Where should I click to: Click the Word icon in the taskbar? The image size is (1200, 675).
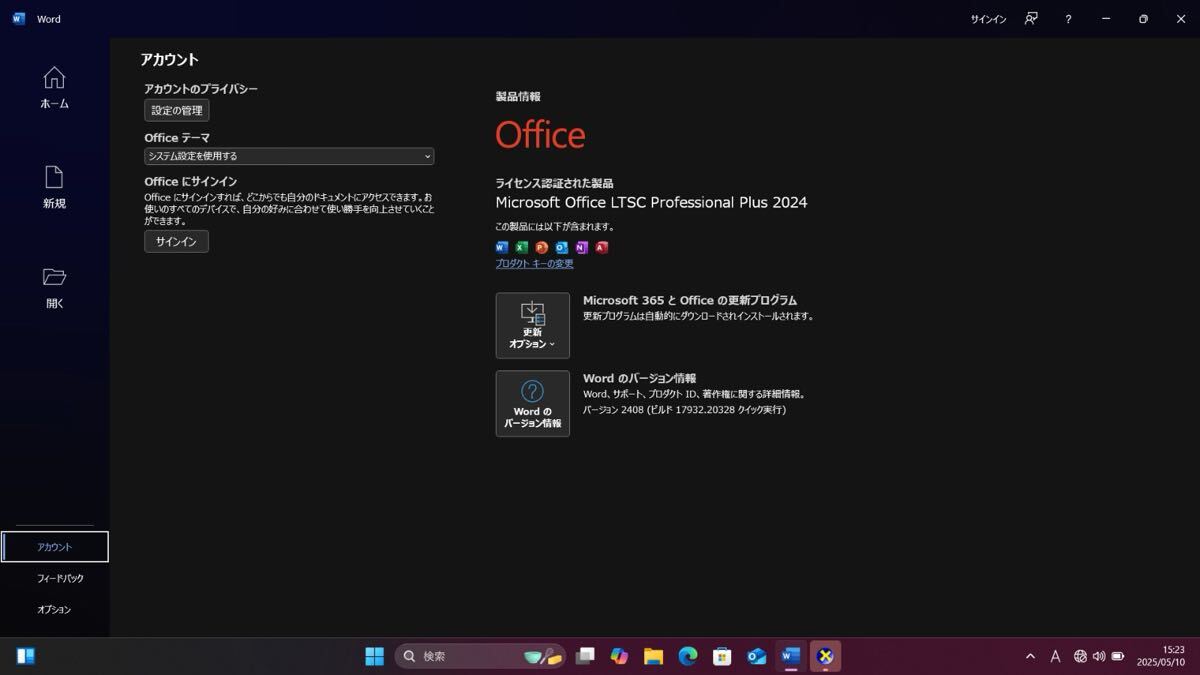(791, 656)
